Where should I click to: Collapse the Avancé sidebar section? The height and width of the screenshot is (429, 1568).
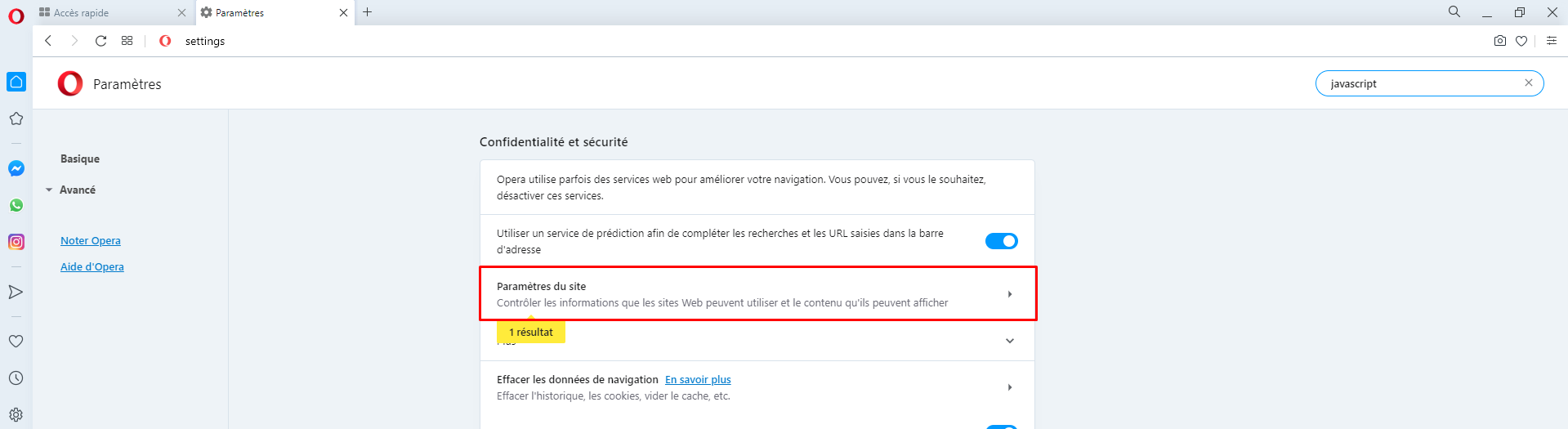71,190
